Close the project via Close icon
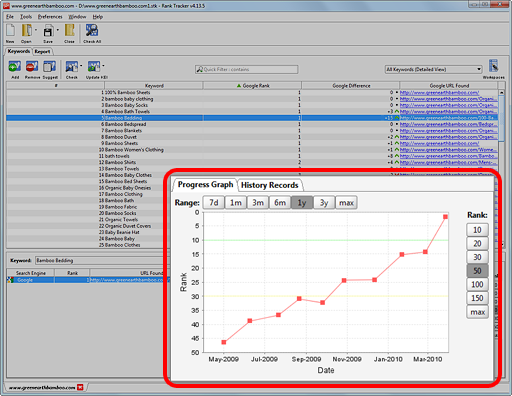The image size is (512, 396). [69, 31]
